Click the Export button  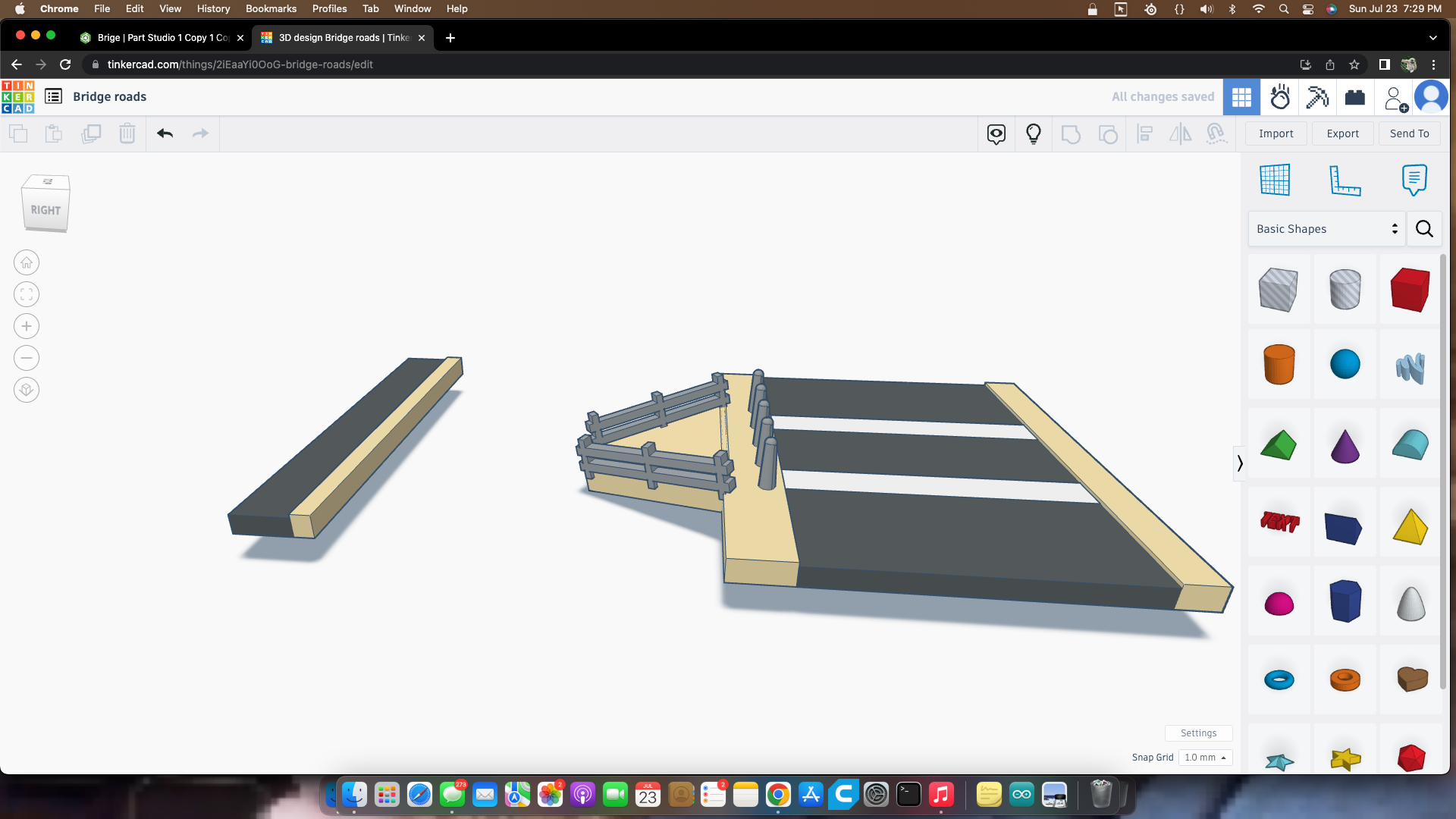pyautogui.click(x=1342, y=134)
